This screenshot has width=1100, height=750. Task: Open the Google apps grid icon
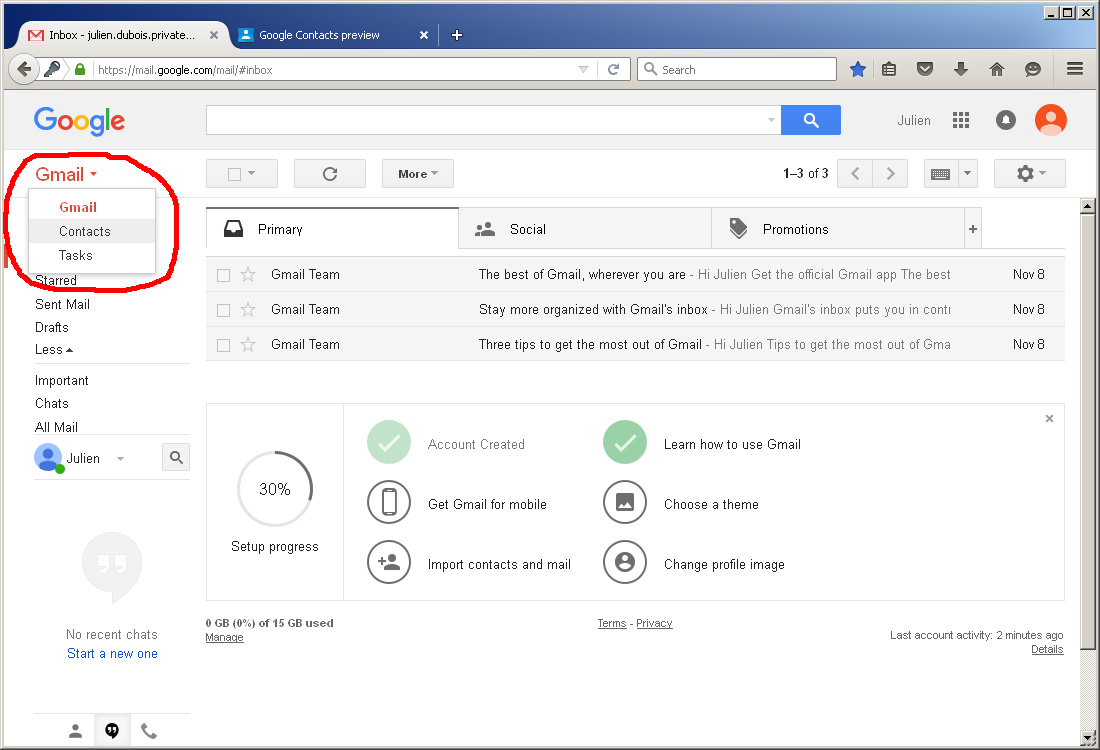[x=961, y=120]
